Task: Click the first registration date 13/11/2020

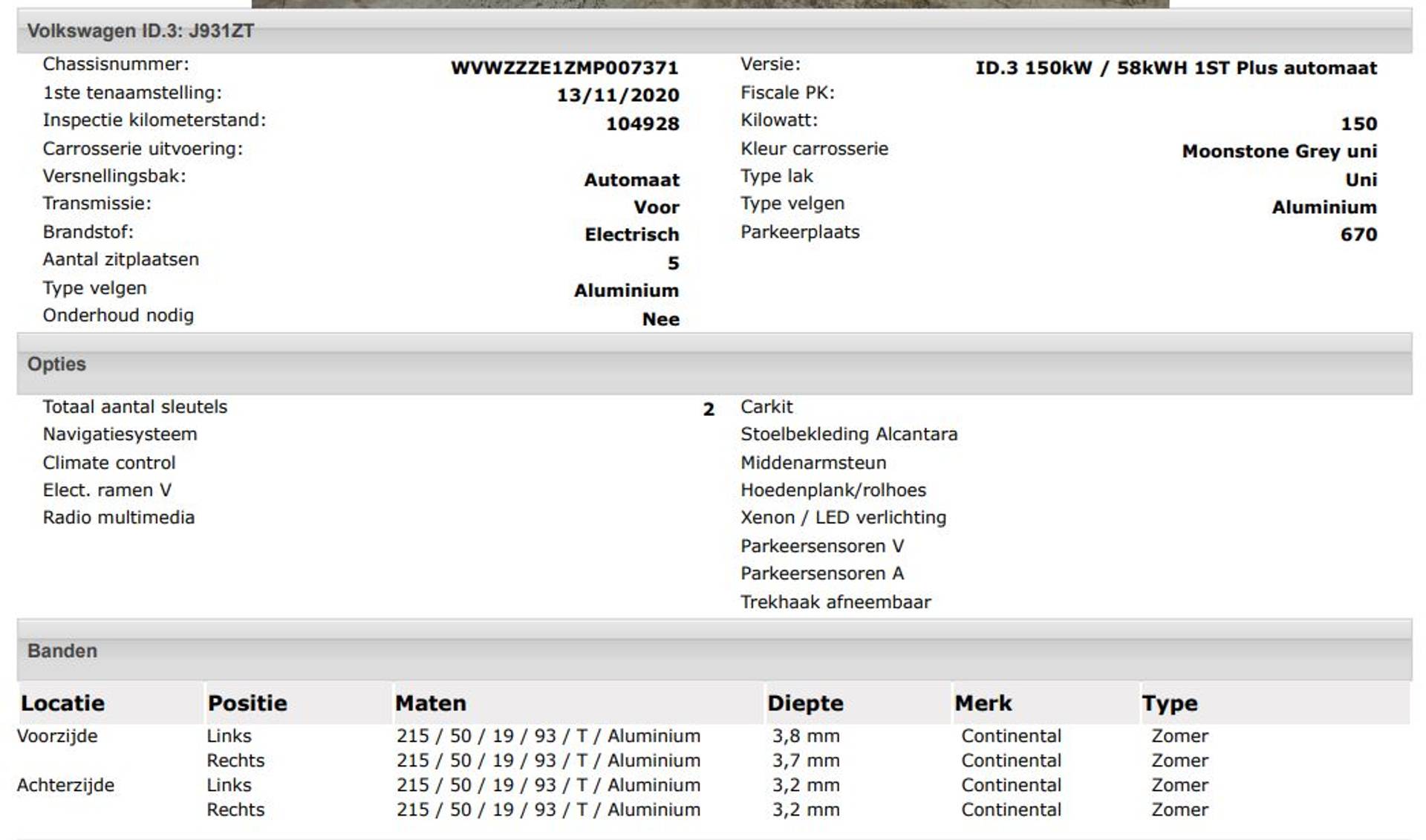Action: point(618,95)
